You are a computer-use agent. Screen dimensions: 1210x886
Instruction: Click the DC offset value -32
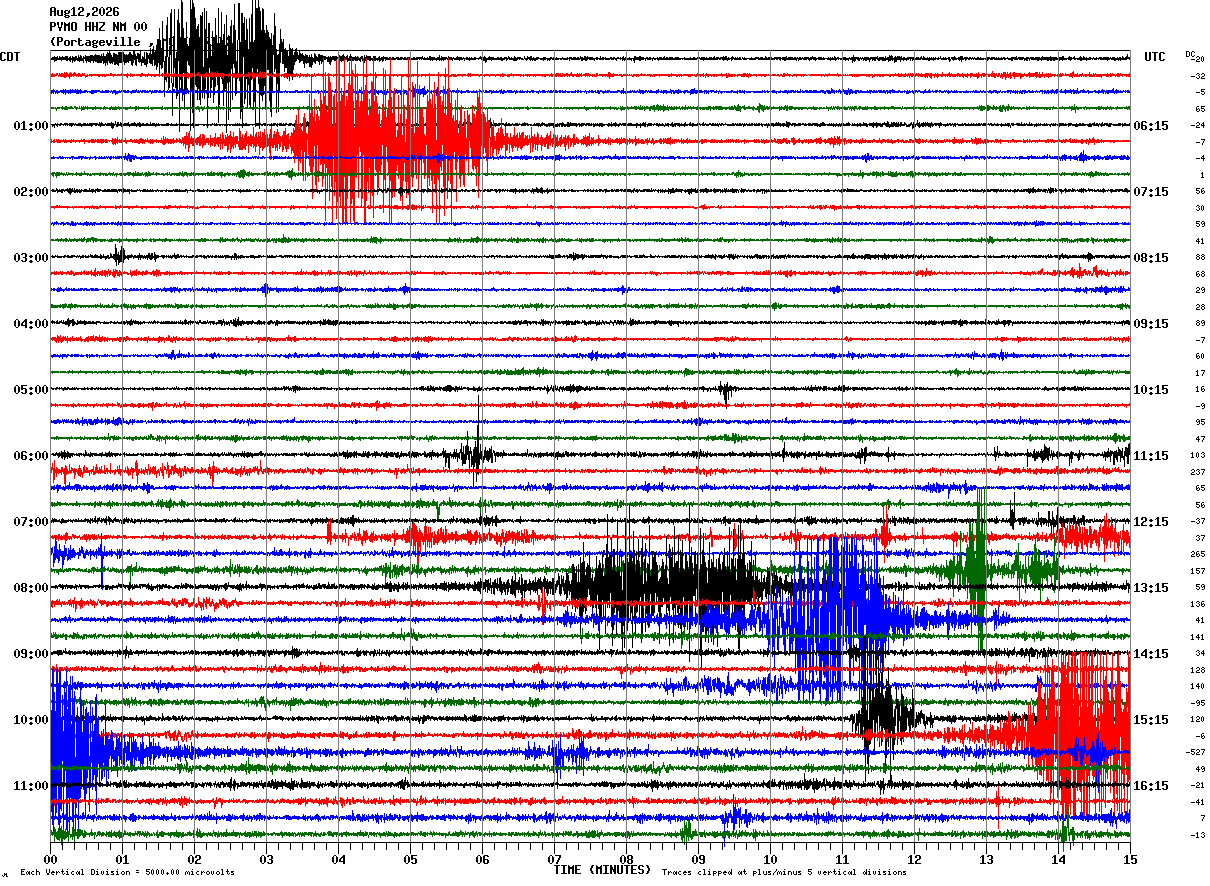pos(1198,76)
